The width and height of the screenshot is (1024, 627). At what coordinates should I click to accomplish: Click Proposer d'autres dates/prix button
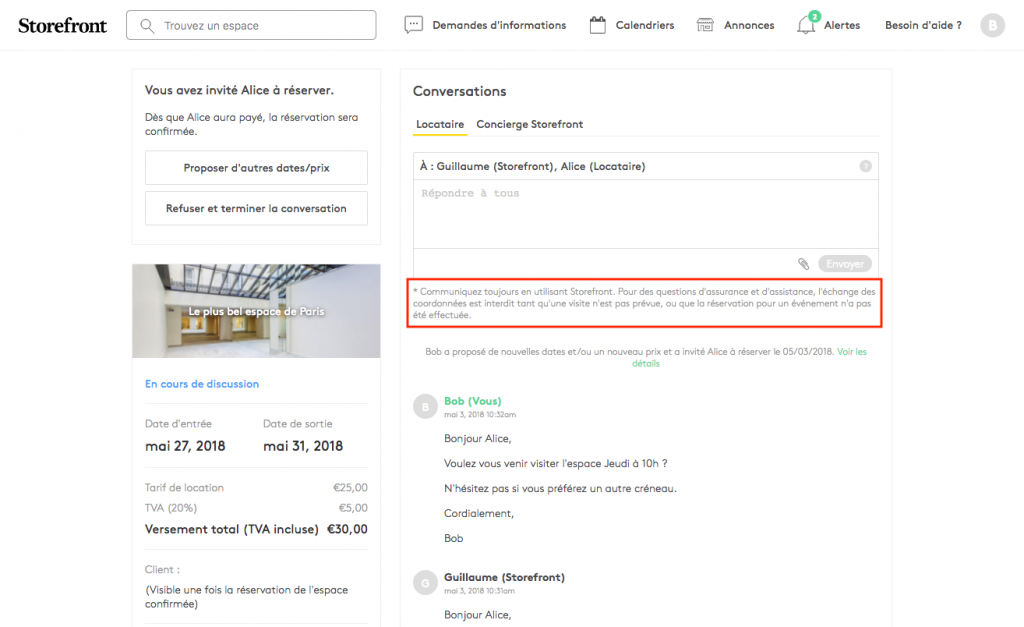click(x=256, y=168)
